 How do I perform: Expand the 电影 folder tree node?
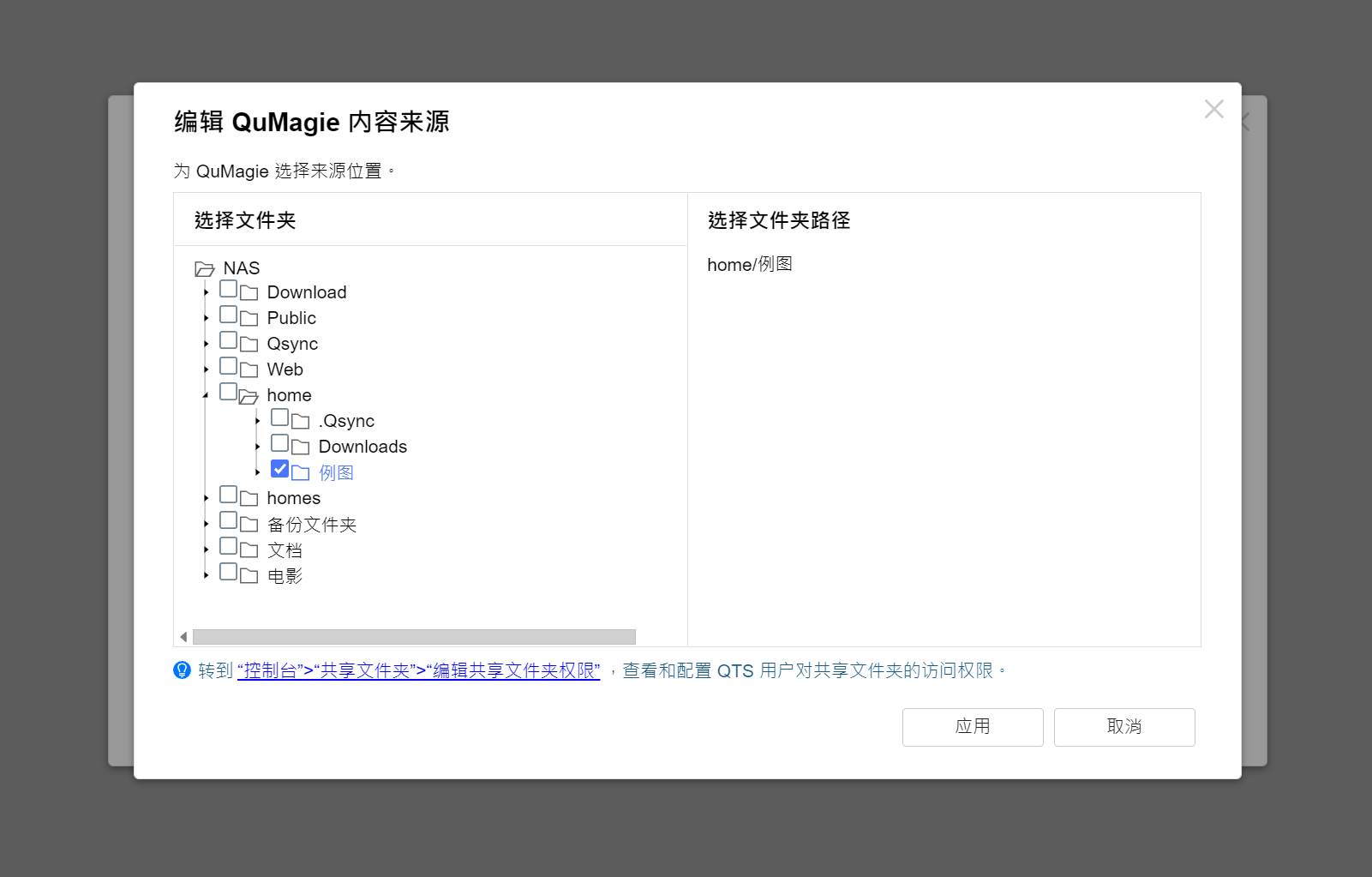point(206,575)
